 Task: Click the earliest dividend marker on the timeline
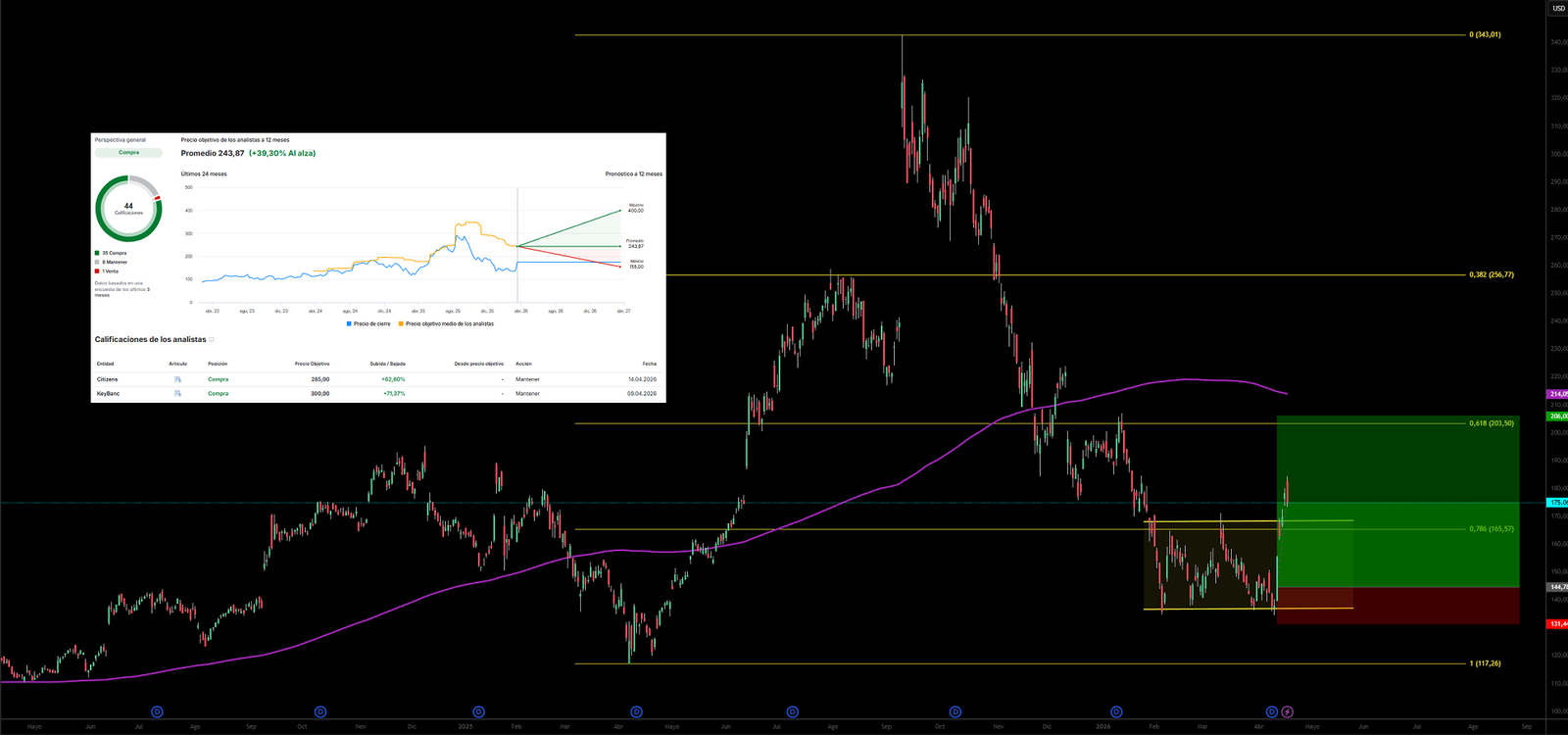157,712
